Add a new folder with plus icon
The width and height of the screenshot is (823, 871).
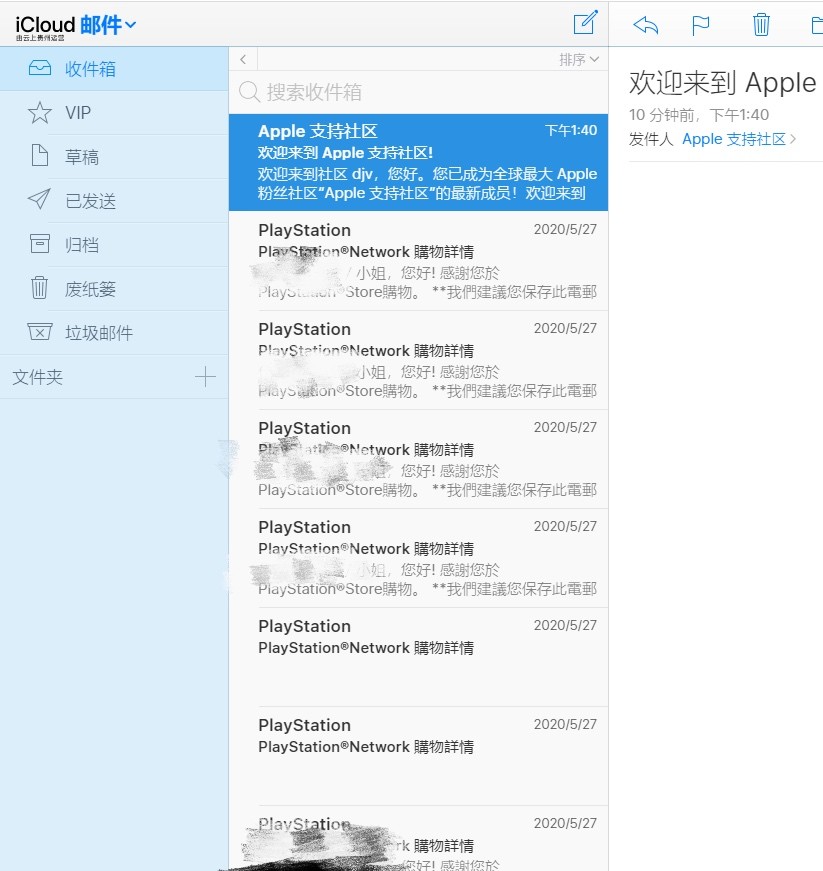pyautogui.click(x=205, y=377)
